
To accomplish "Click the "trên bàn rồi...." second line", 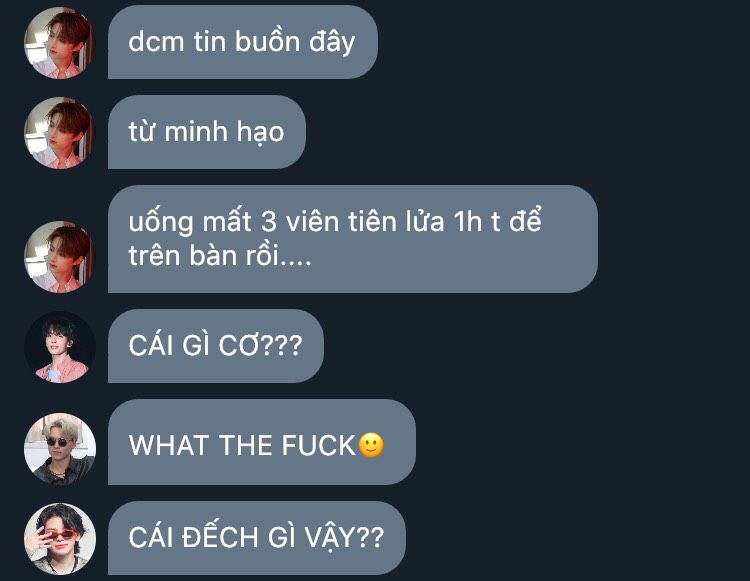I will coord(220,256).
